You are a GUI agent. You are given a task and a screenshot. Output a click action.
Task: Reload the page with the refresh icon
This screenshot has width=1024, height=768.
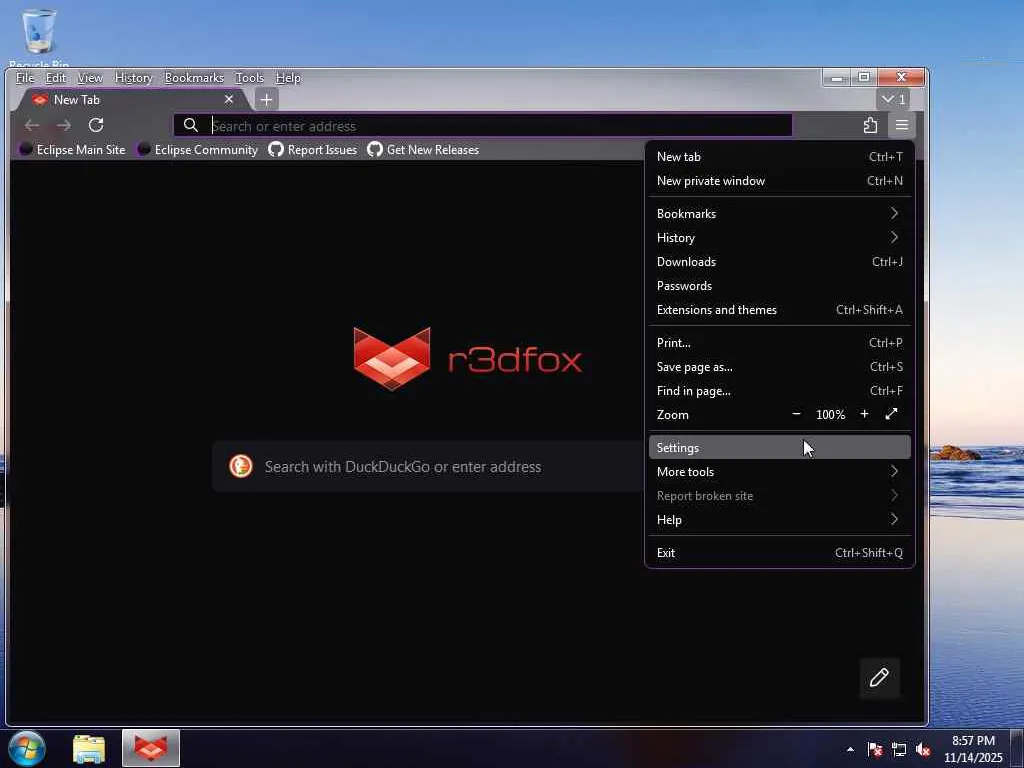click(96, 125)
